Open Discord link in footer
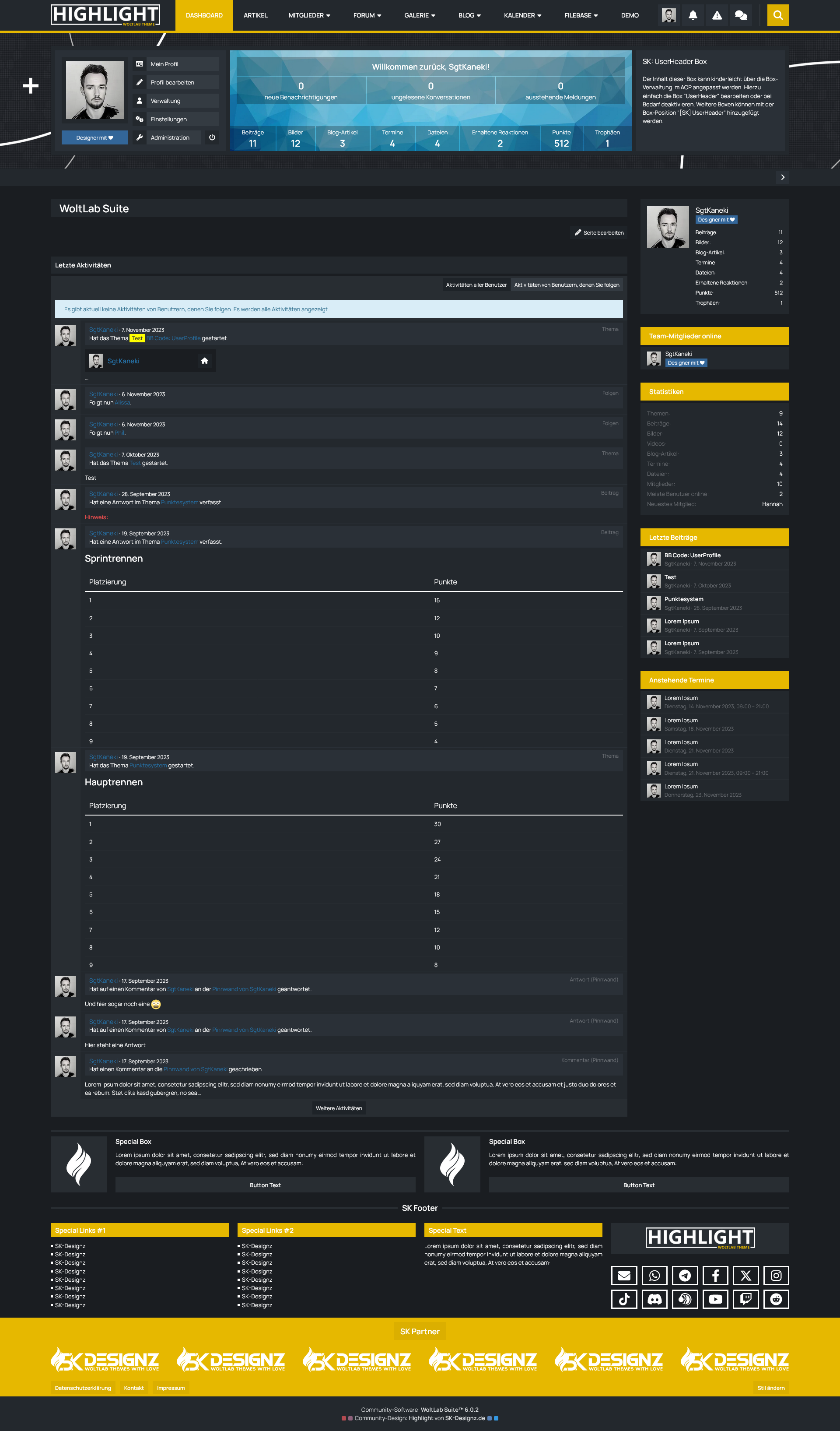 point(654,1299)
